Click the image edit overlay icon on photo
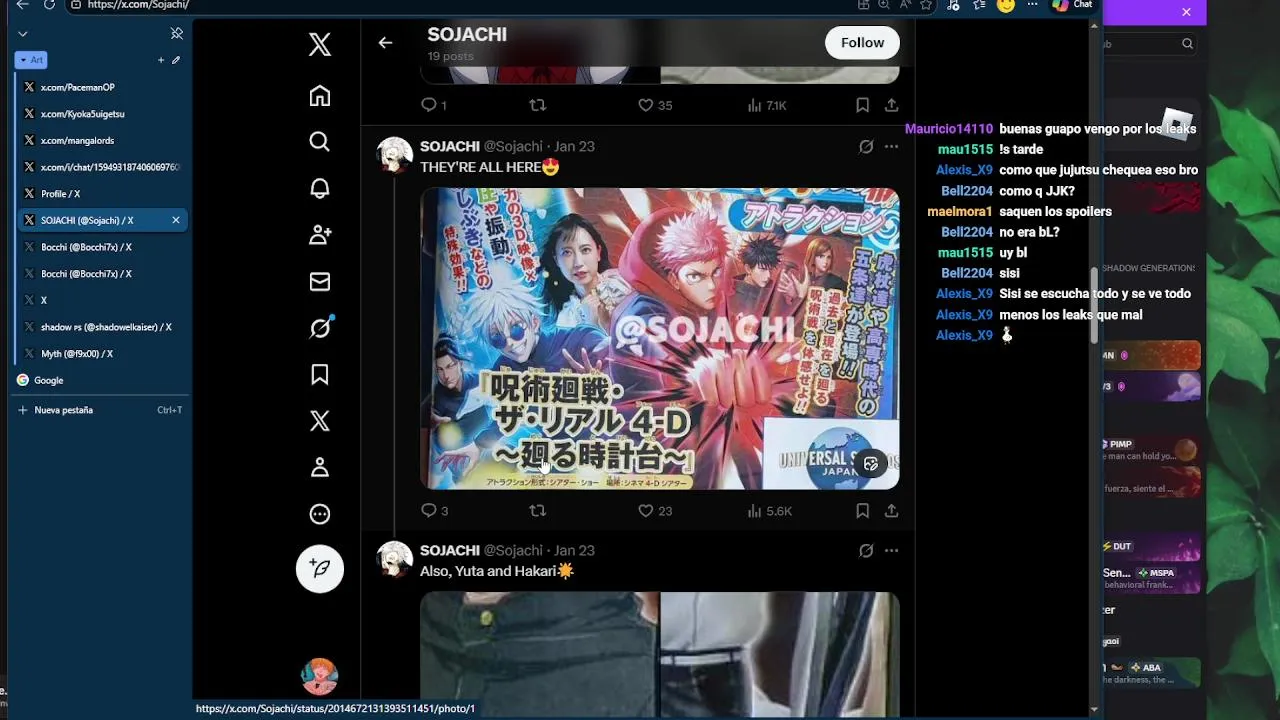Viewport: 1280px width, 720px height. tap(871, 463)
